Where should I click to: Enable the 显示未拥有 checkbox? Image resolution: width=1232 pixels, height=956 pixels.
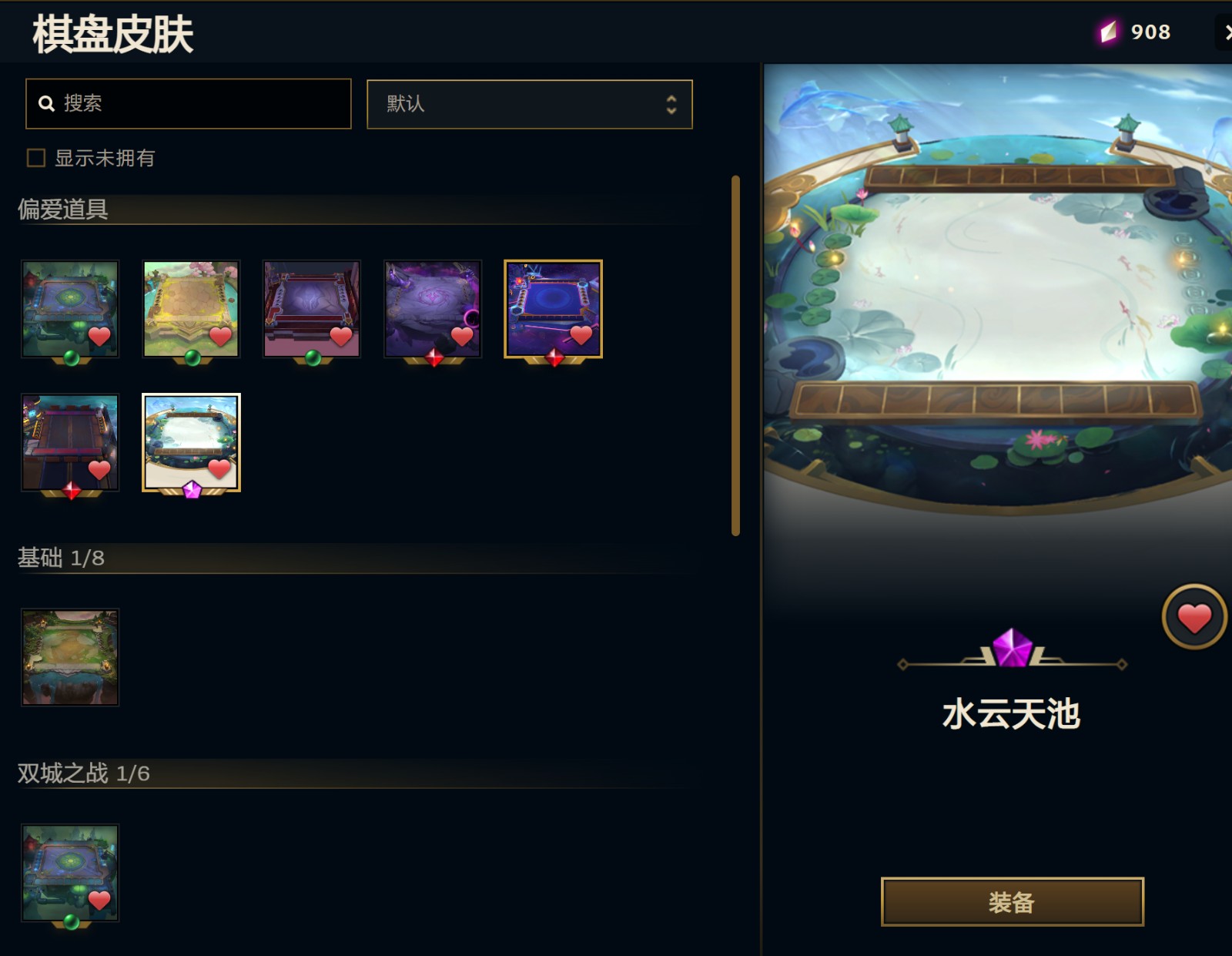(x=35, y=158)
